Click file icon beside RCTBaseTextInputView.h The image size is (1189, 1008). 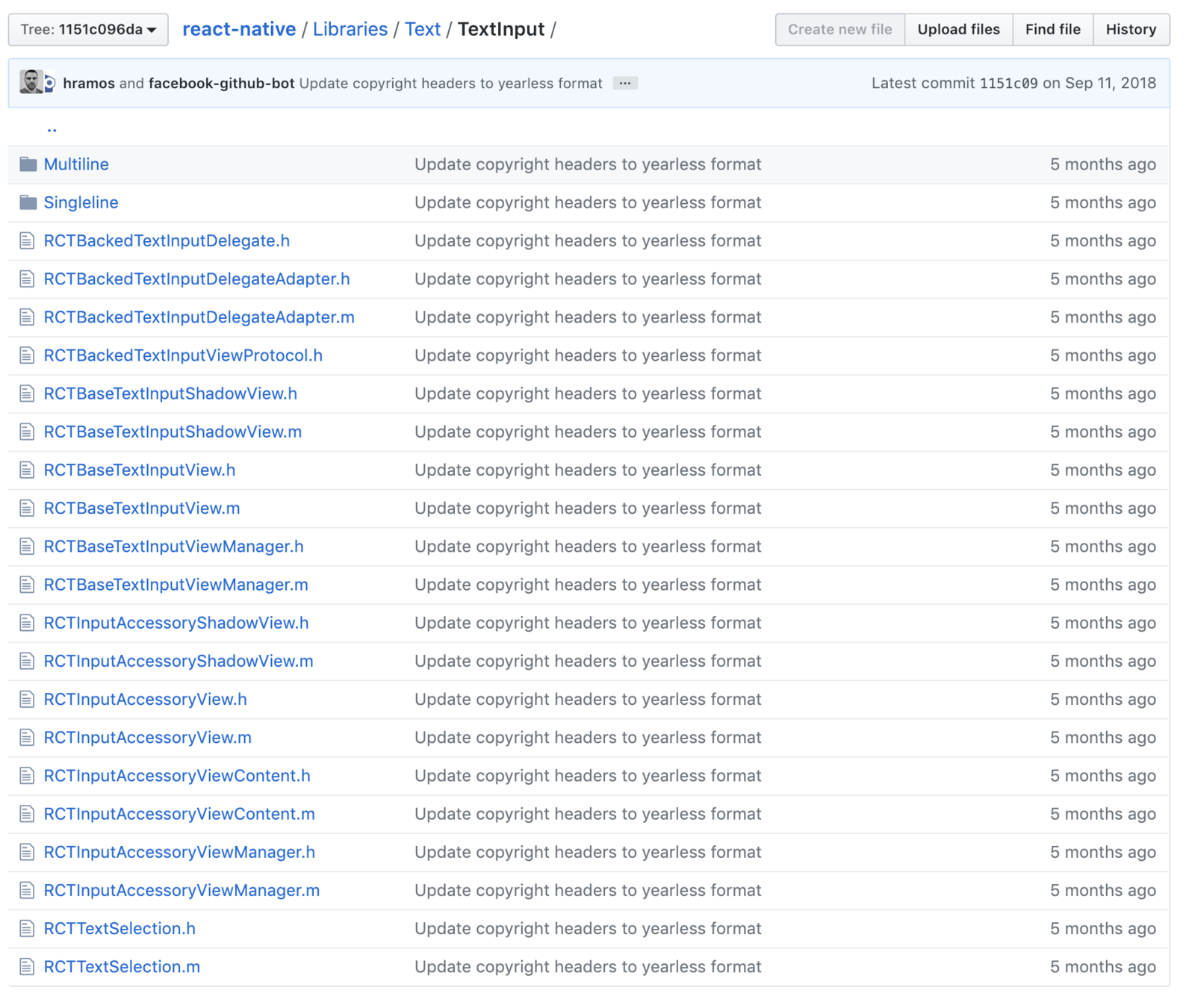(x=27, y=470)
